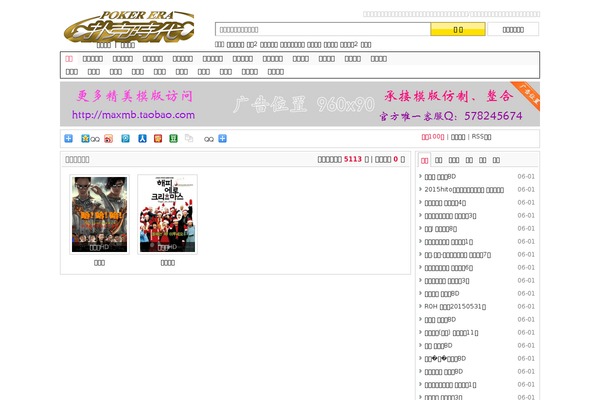The height and width of the screenshot is (400, 600).
Task: Open the poster with two sunglasses men
Action: (99, 214)
